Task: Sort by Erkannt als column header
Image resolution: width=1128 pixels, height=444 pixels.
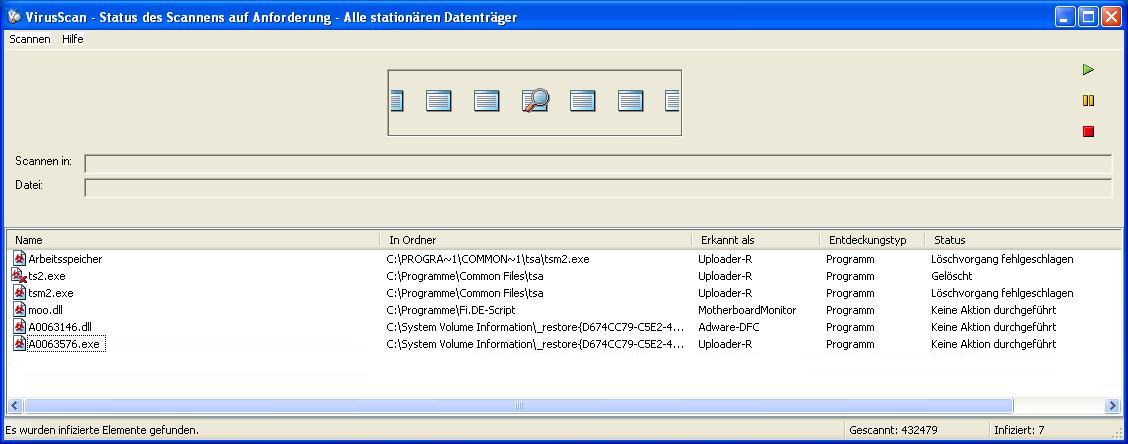Action: point(755,240)
